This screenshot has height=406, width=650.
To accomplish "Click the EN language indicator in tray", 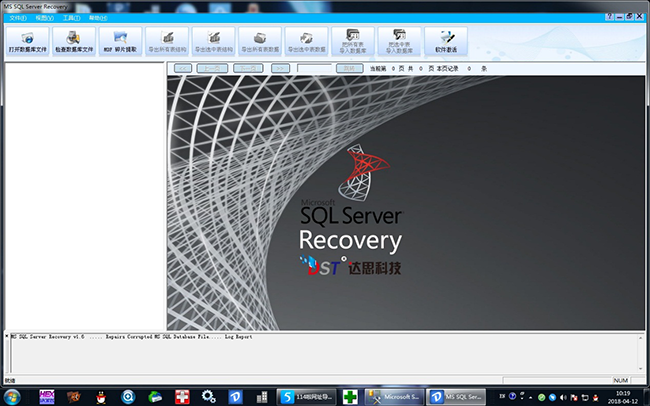I will click(502, 396).
